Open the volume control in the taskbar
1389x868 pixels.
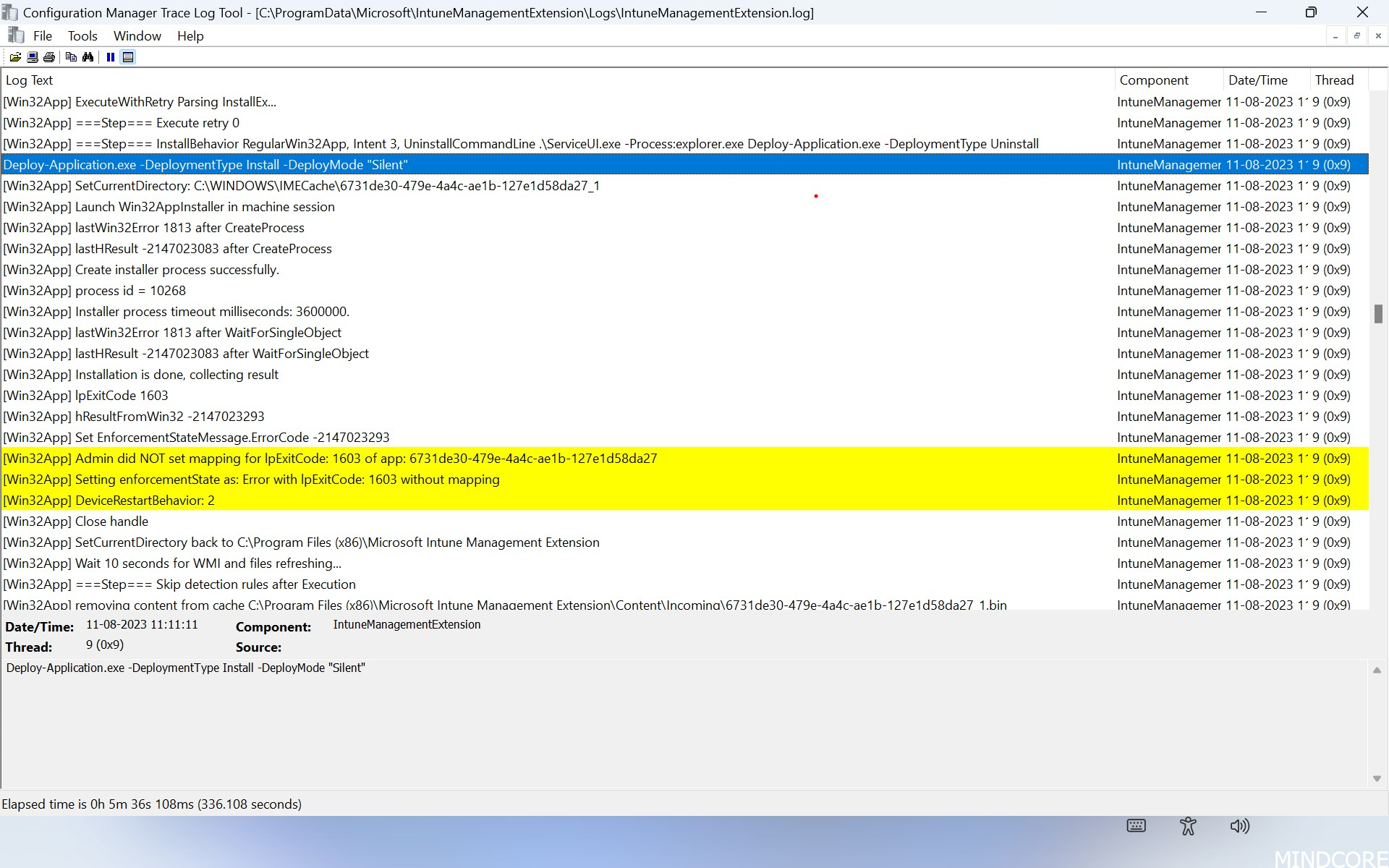click(1239, 825)
